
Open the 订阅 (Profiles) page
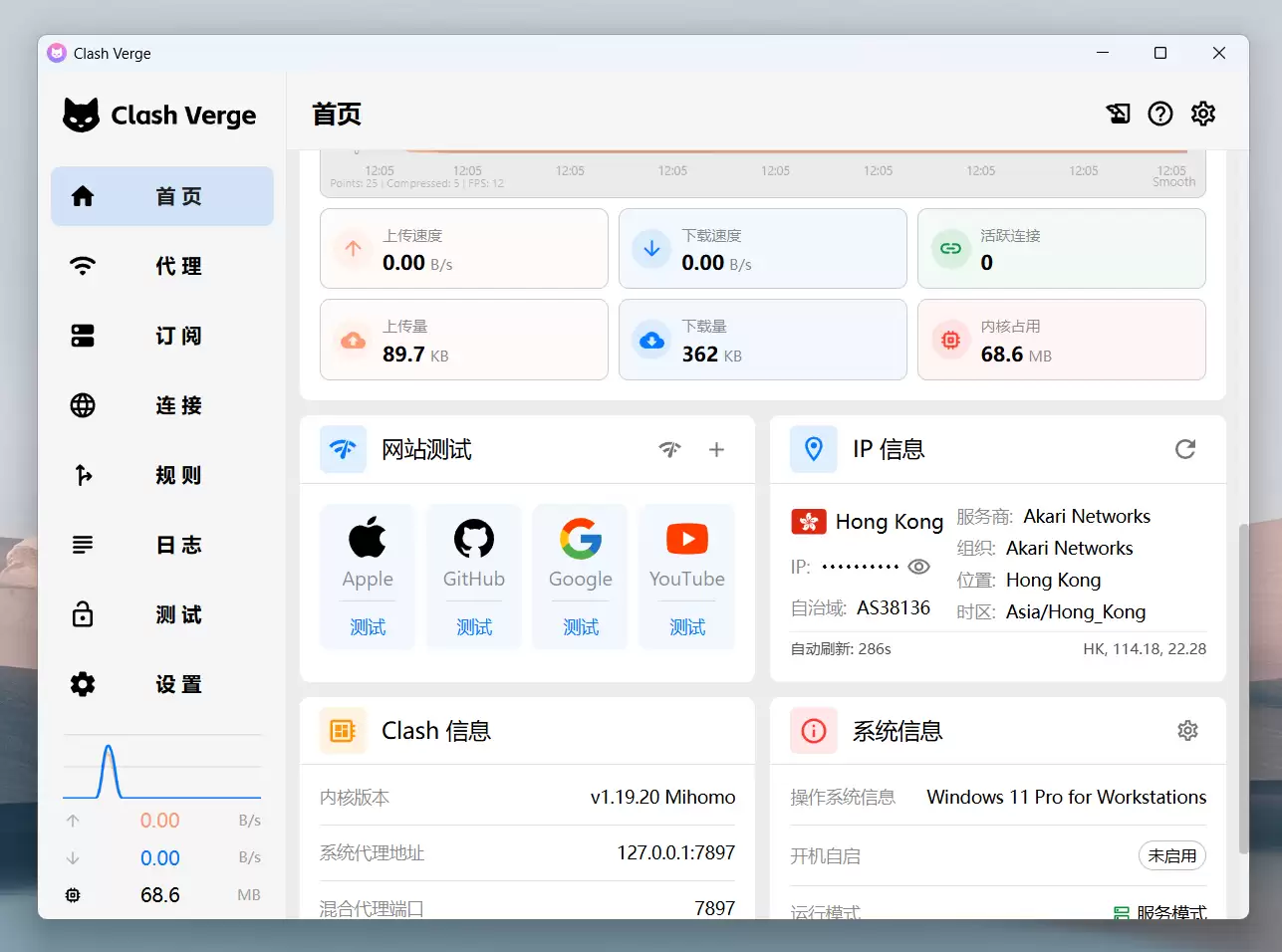(162, 336)
